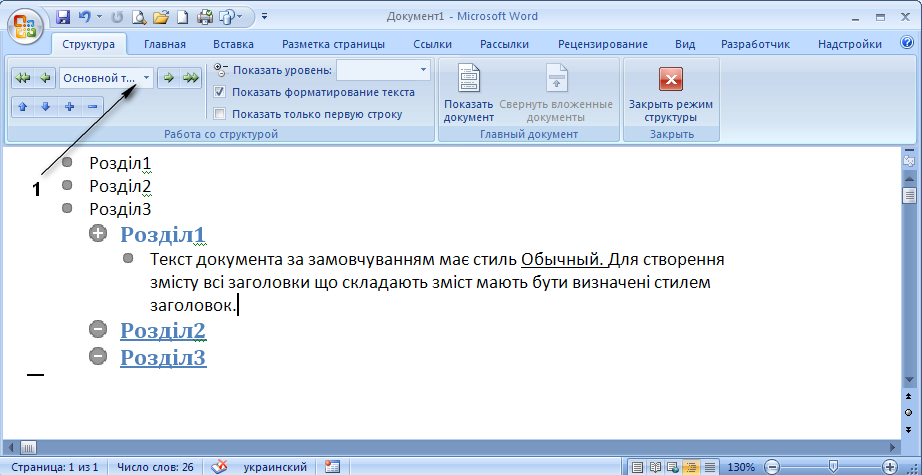Enable 'Показать только первую строку' checkbox

click(x=220, y=114)
